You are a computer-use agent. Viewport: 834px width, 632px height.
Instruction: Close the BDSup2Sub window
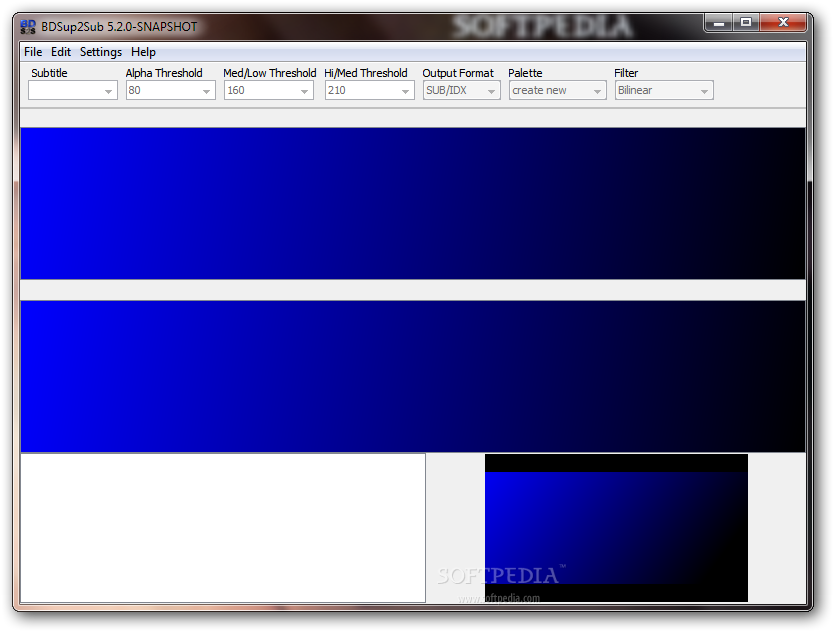click(x=783, y=22)
